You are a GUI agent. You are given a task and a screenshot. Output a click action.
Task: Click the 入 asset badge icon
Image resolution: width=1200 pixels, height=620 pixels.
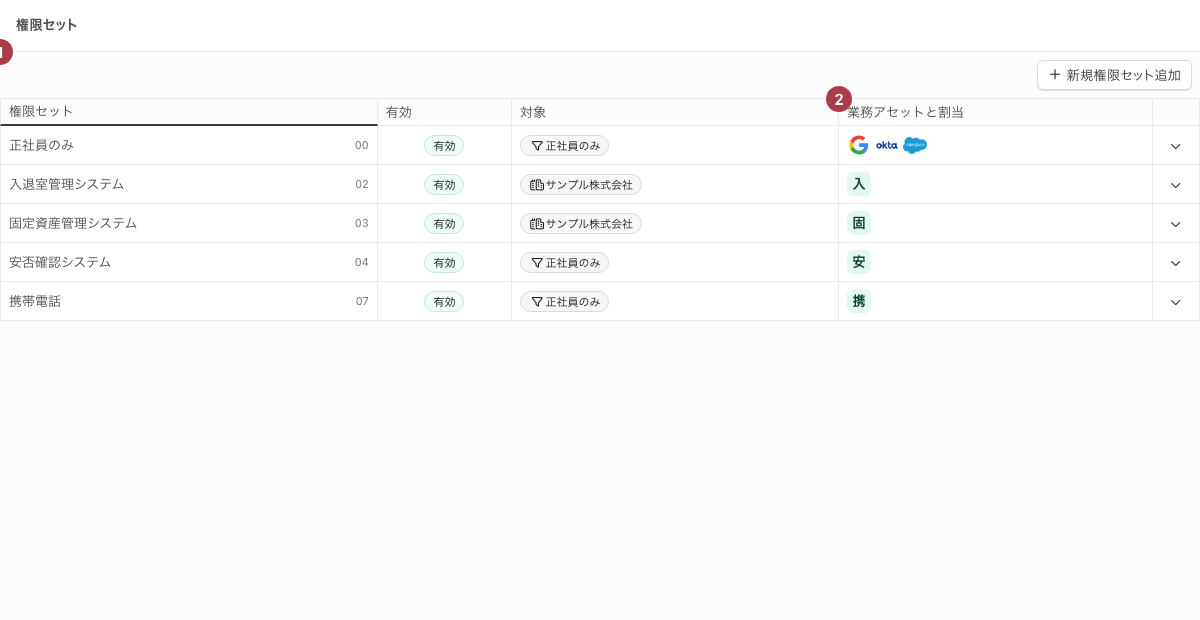point(859,184)
